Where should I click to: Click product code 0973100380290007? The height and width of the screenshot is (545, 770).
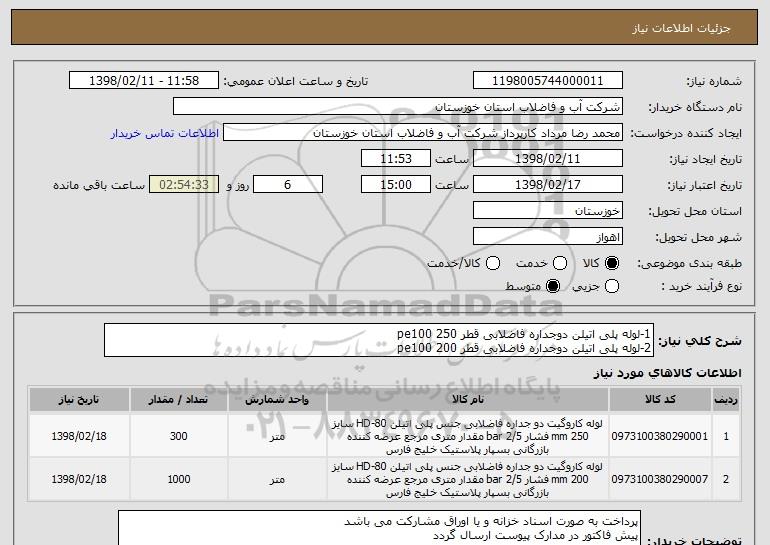(660, 479)
